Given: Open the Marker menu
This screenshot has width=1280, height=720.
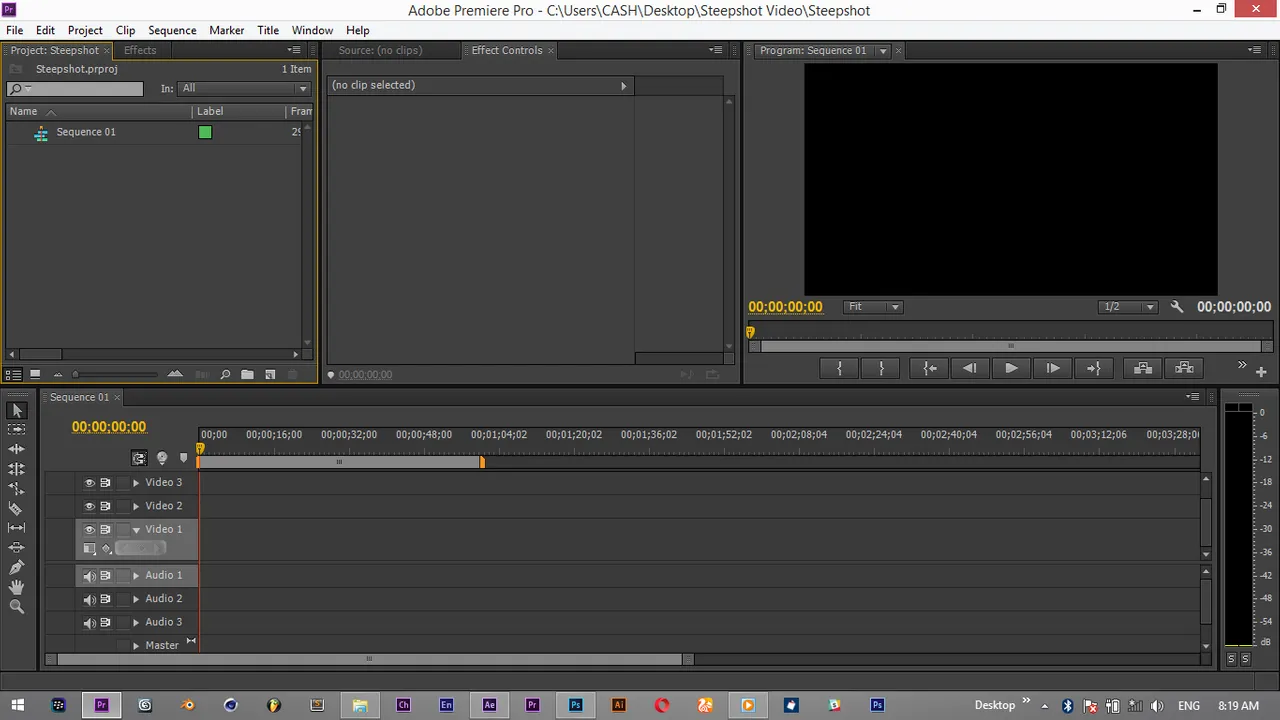Looking at the screenshot, I should (x=227, y=30).
